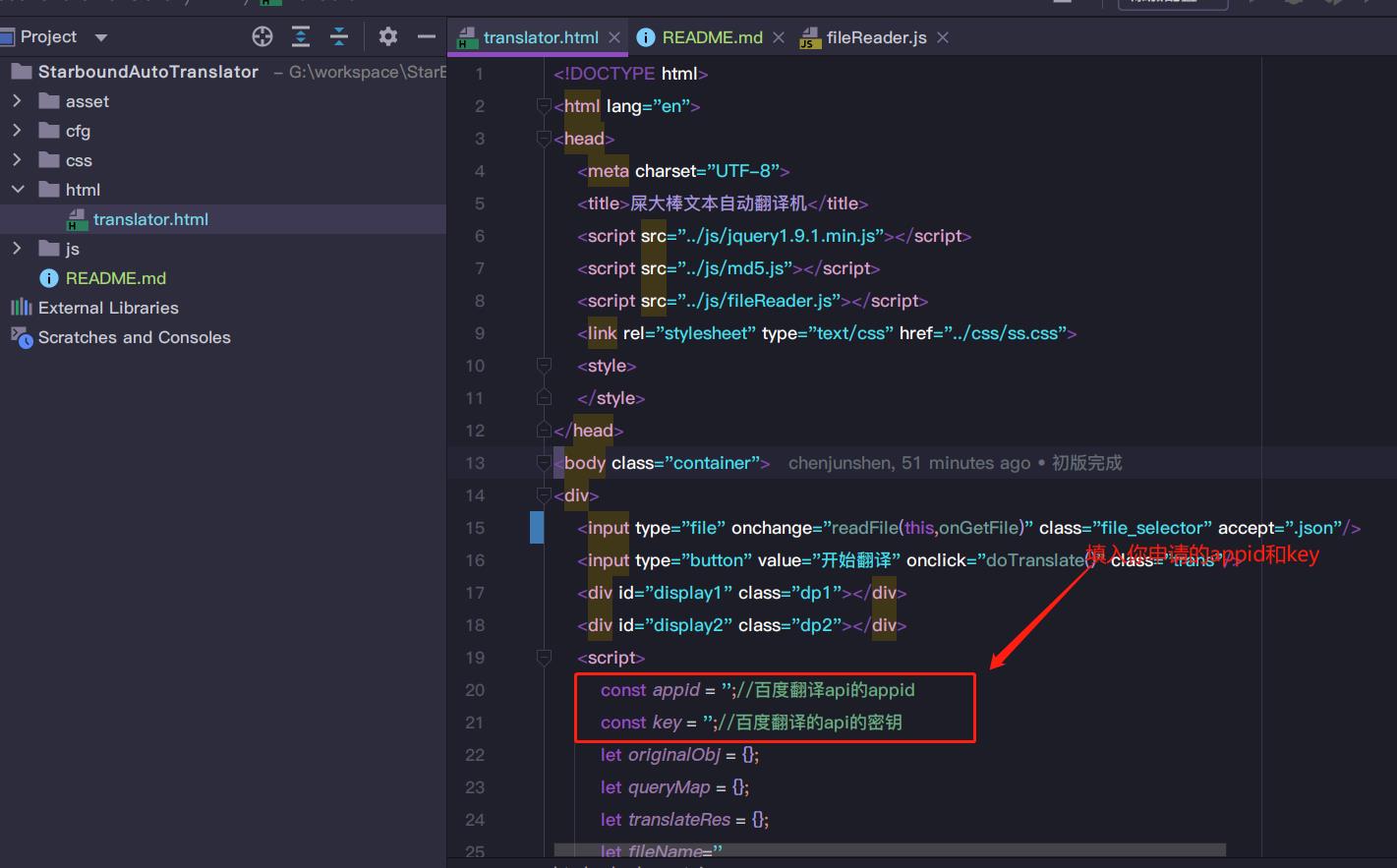Screen dimensions: 1397x868
Task: Fold the script tag at line 19
Action: 544,658
